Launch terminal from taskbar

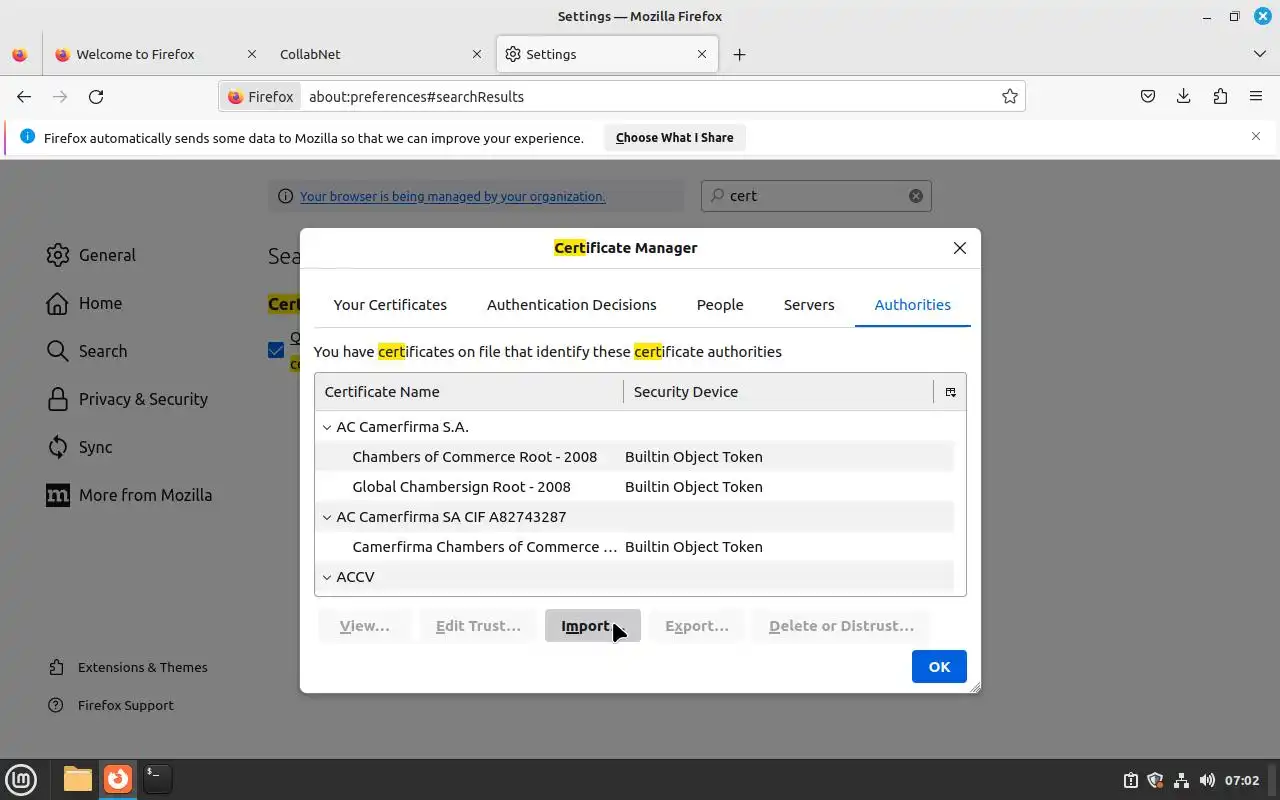157,779
